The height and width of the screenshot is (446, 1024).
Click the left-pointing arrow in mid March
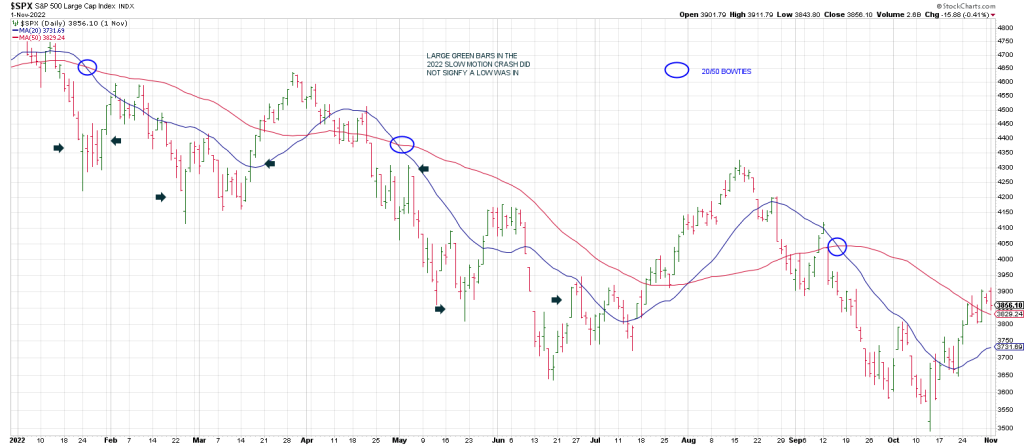coord(269,163)
